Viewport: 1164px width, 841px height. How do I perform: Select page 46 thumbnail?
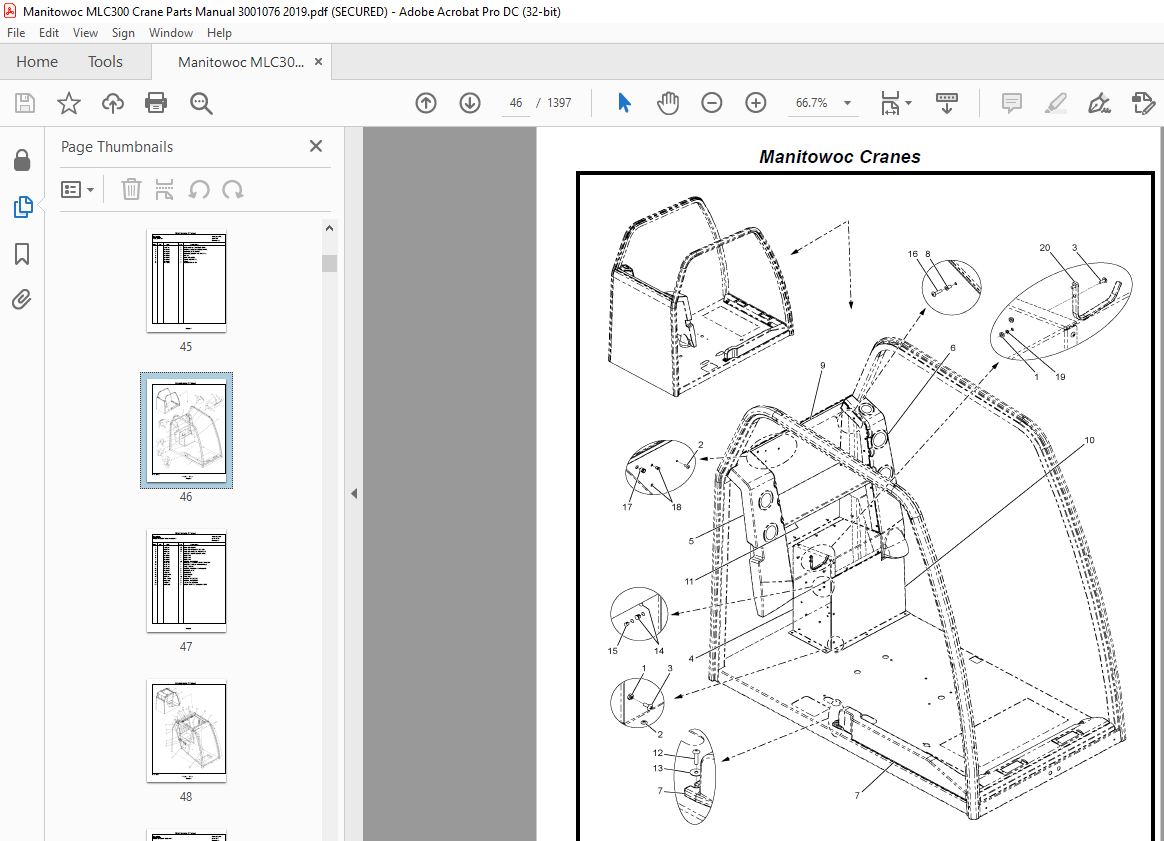[x=186, y=431]
